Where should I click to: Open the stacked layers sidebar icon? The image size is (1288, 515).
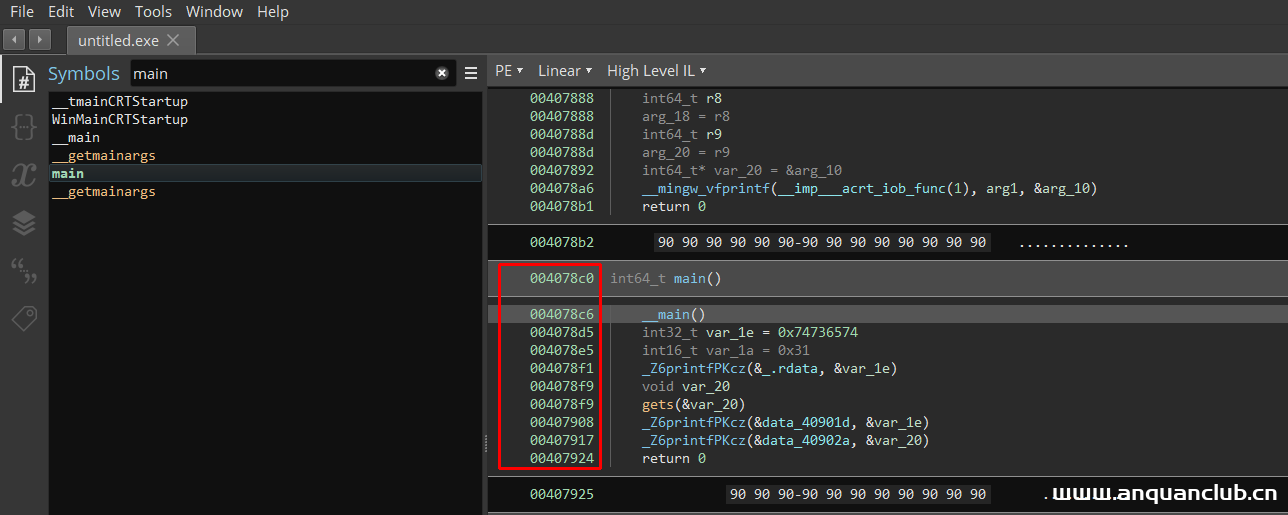[x=24, y=223]
